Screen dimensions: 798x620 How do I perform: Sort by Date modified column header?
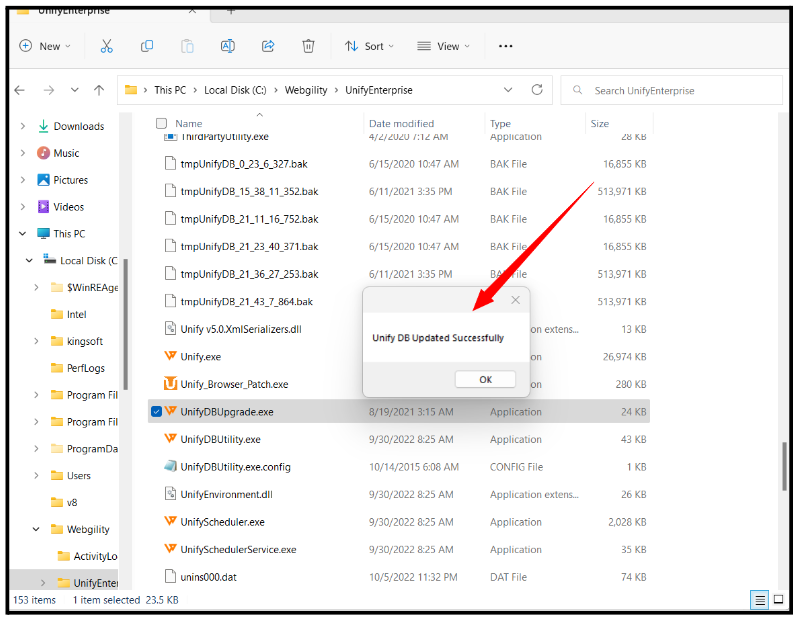coord(402,124)
